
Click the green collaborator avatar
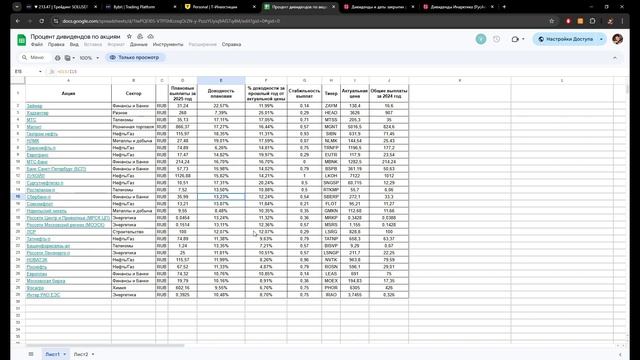pos(481,39)
